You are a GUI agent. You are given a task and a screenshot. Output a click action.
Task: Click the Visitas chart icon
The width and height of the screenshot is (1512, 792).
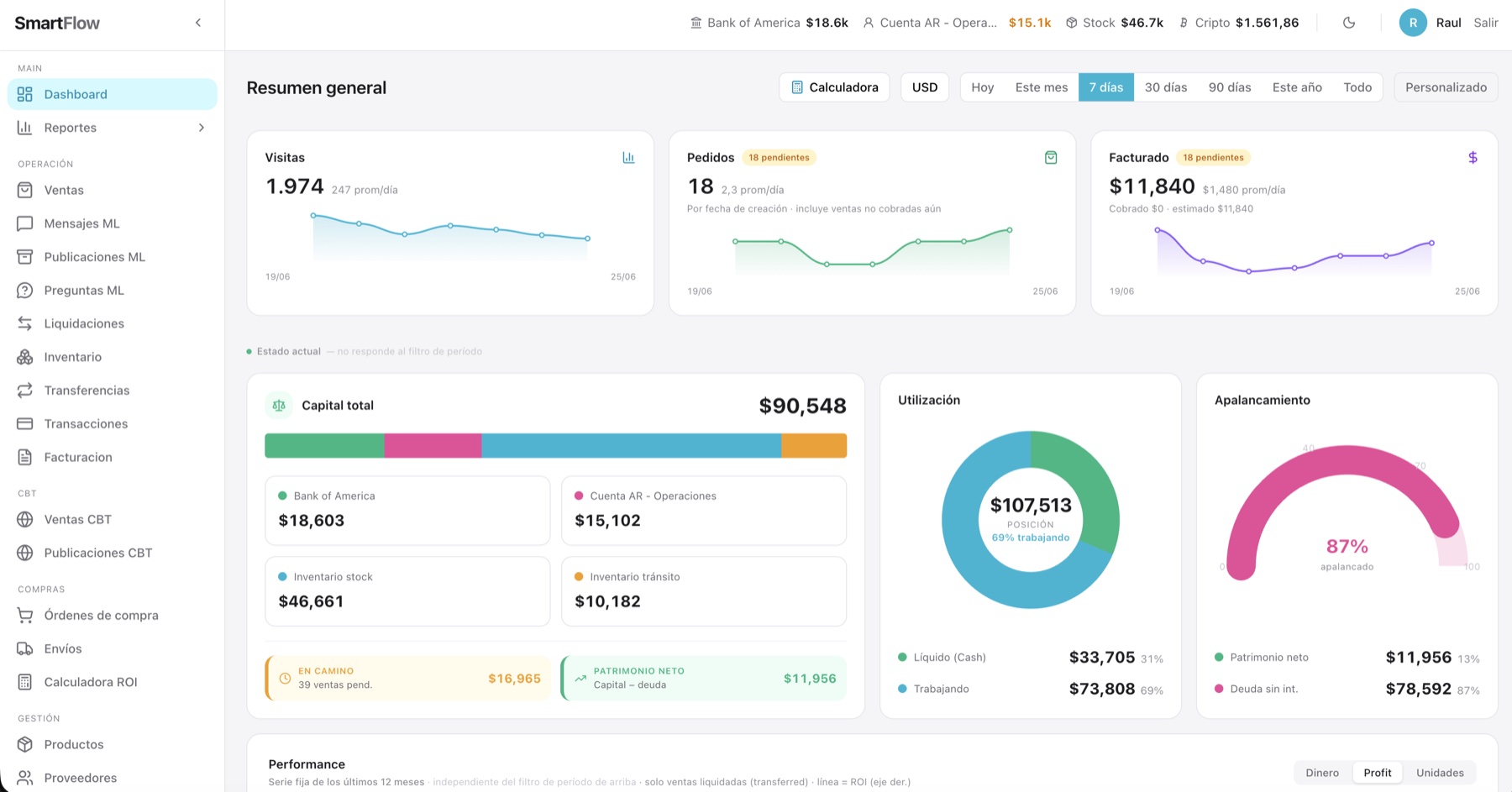coord(628,157)
